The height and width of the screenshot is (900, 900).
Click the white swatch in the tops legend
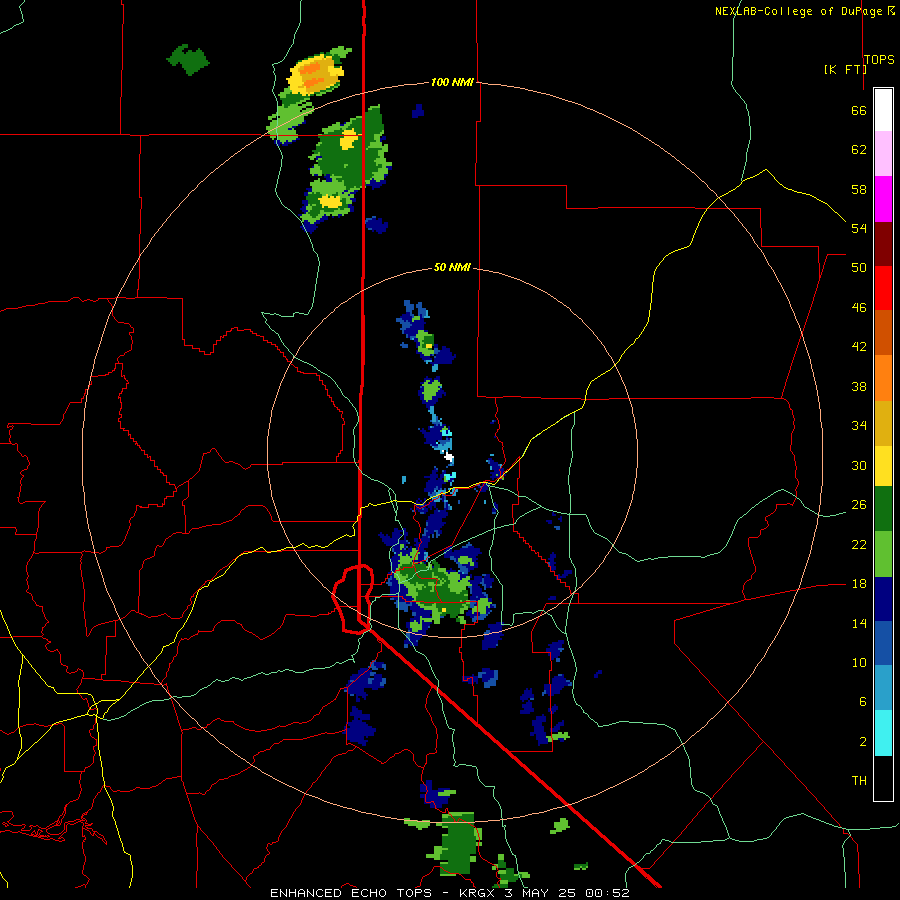[x=883, y=110]
